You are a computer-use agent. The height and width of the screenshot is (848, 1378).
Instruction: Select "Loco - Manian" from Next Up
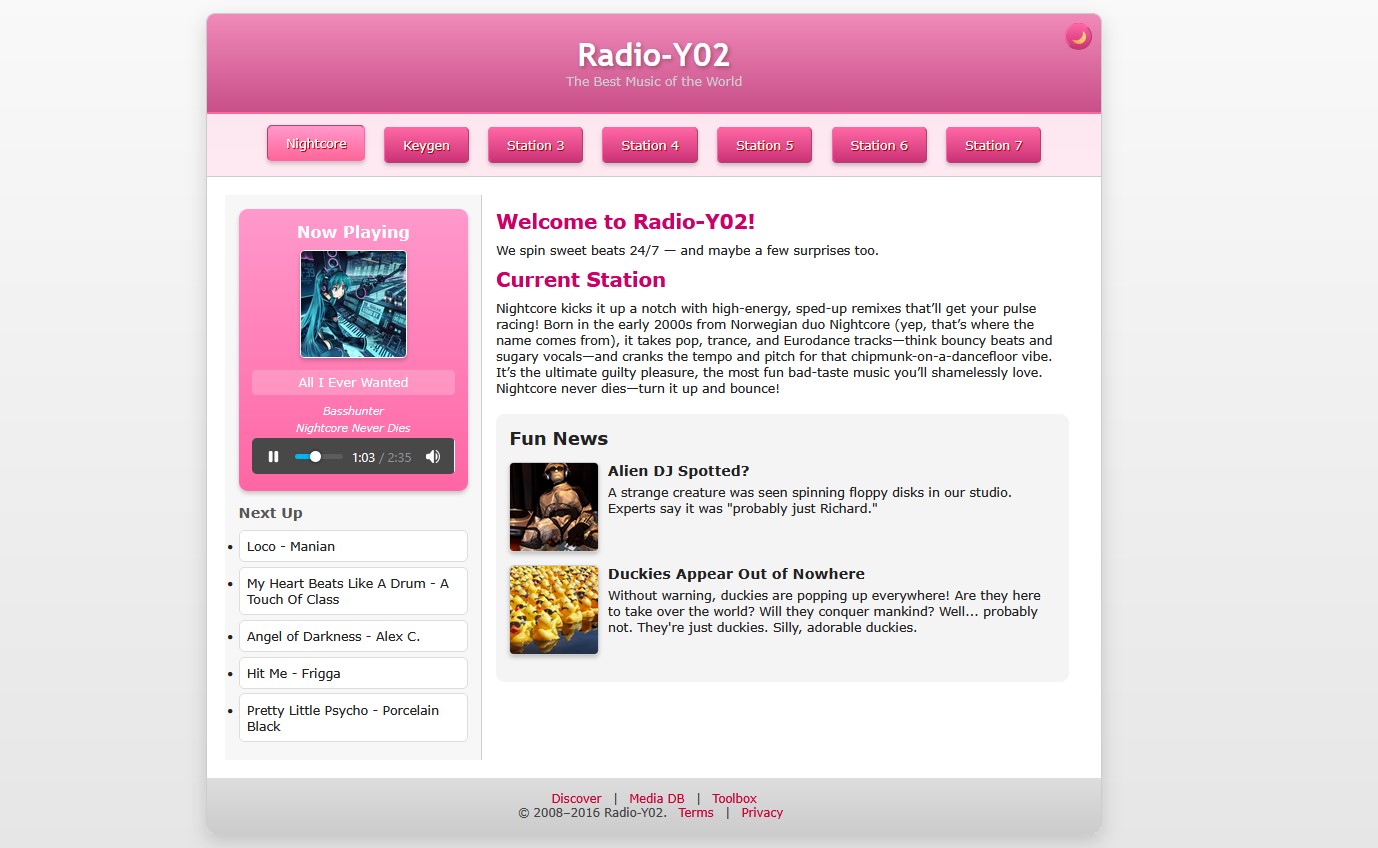pyautogui.click(x=352, y=546)
